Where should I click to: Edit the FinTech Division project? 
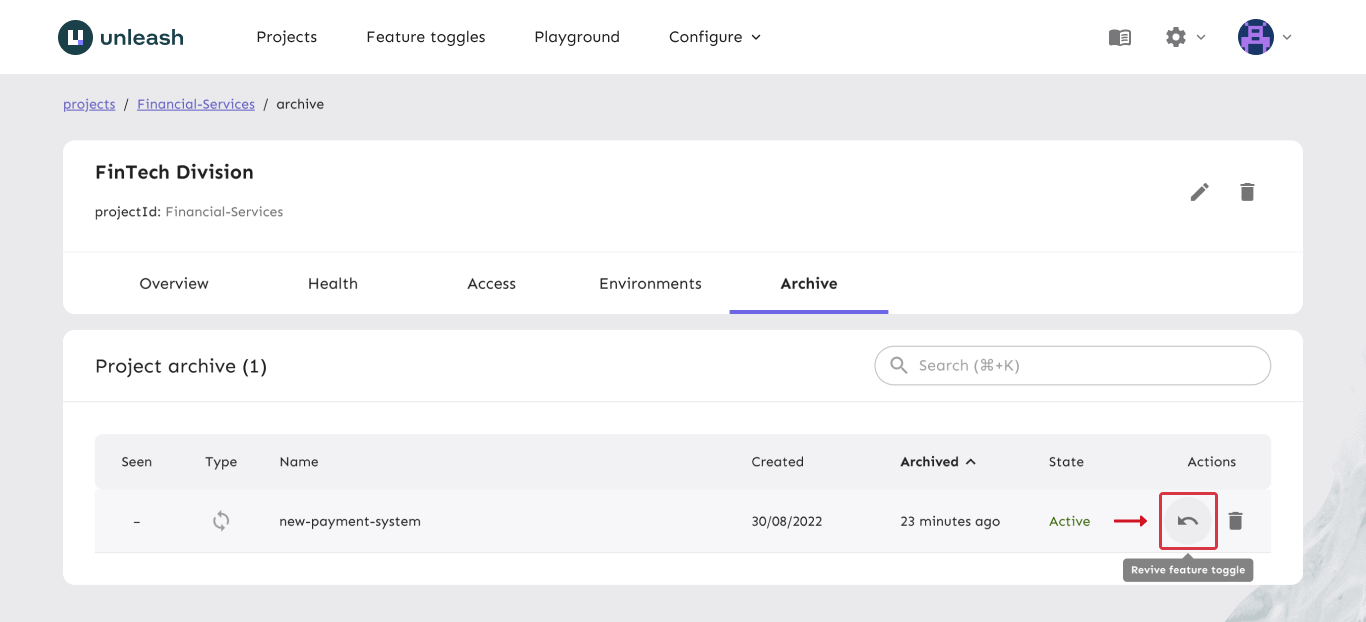(1200, 192)
